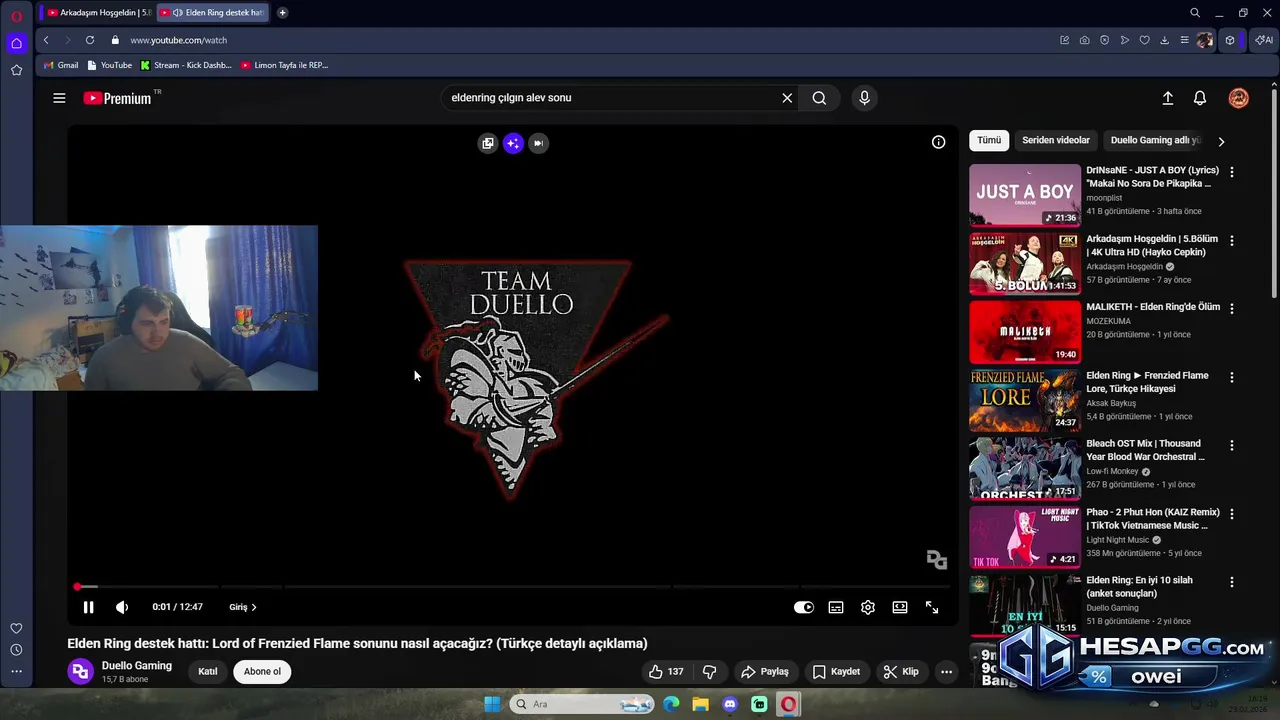Viewport: 1280px width, 720px height.
Task: Go to the YouTube Premium home logo
Action: pos(118,98)
